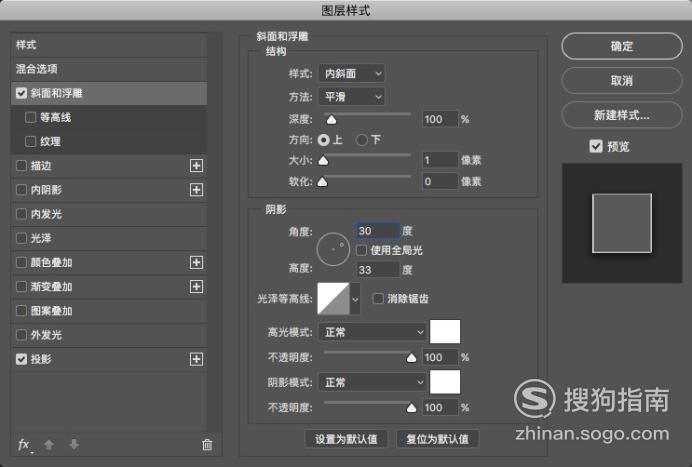Check 消除锯齿 option
Screen dimensions: 692x467
pyautogui.click(x=378, y=299)
